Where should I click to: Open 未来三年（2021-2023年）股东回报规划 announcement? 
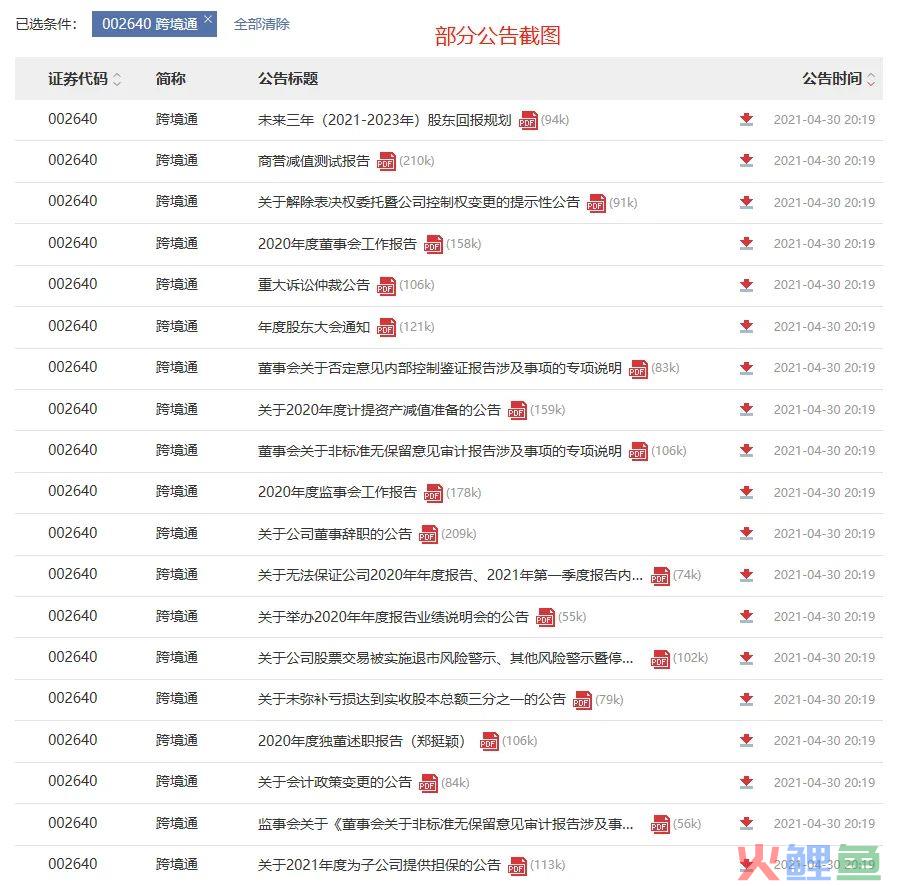384,120
